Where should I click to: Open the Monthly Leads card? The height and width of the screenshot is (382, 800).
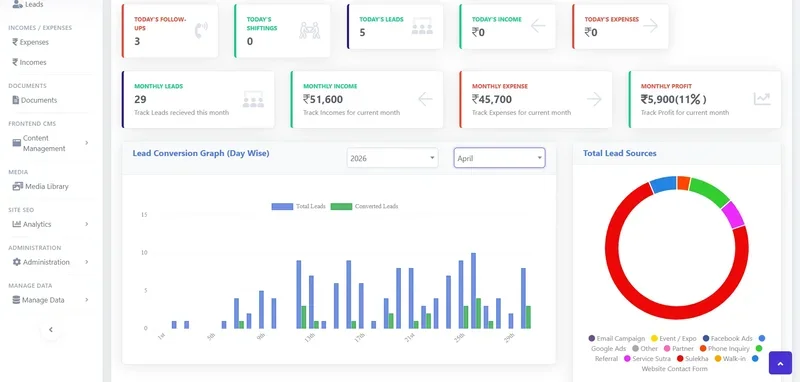coord(198,99)
